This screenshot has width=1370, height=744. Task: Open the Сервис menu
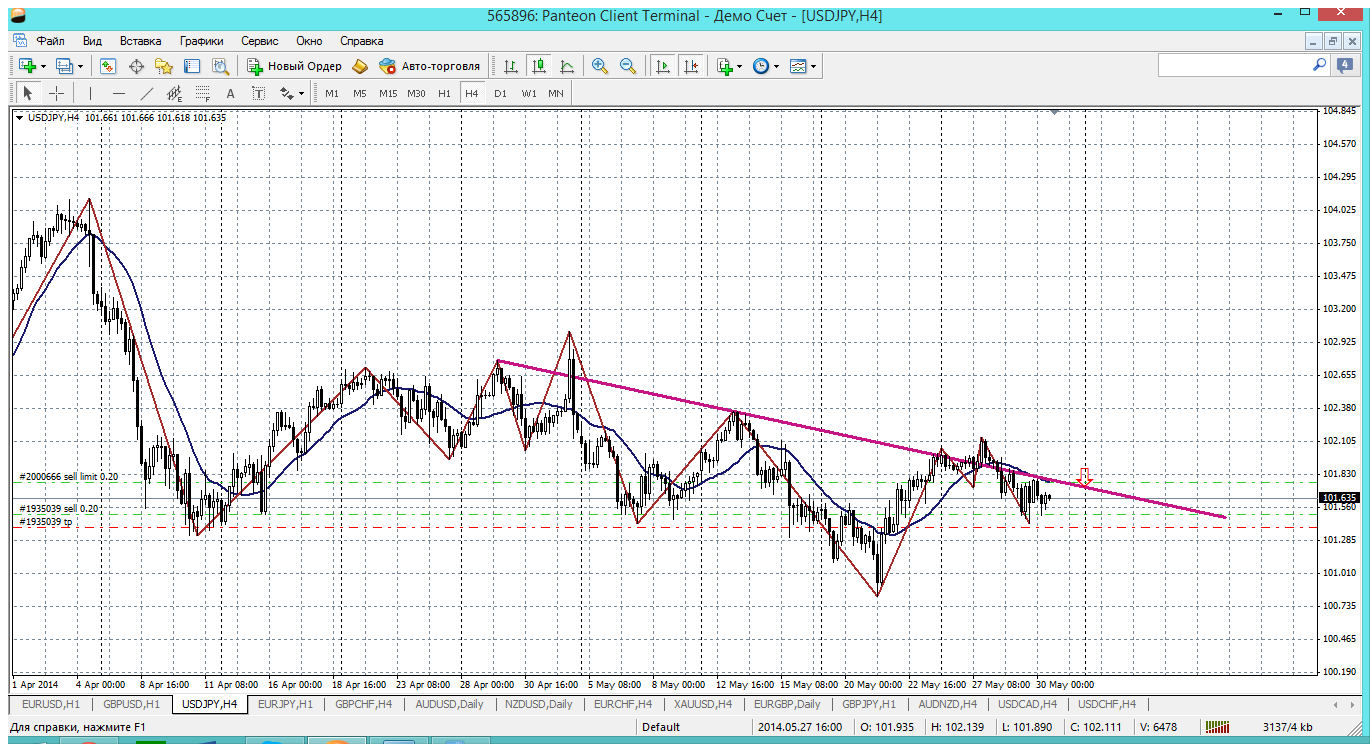point(259,41)
